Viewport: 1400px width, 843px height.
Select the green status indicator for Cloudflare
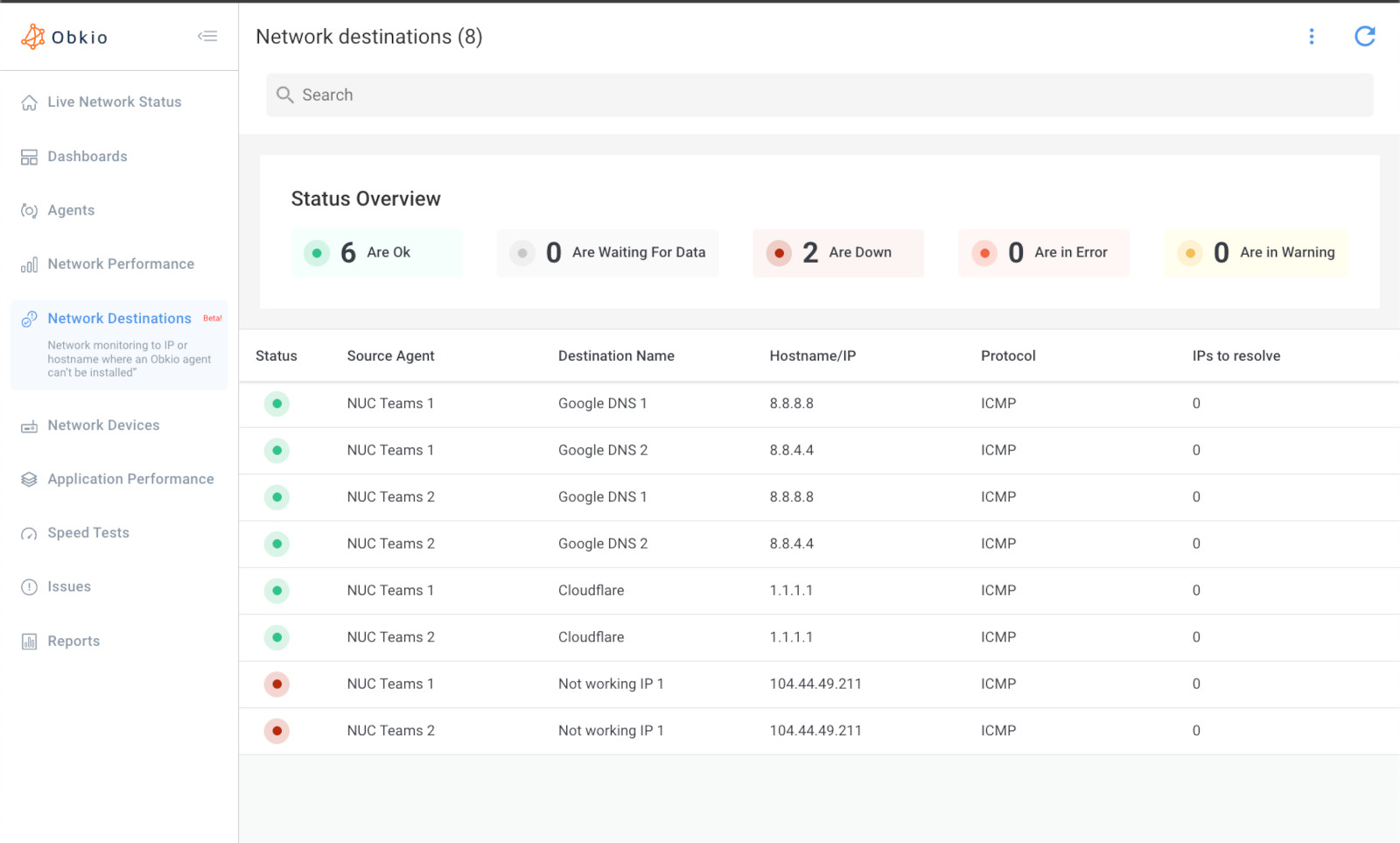click(x=276, y=591)
